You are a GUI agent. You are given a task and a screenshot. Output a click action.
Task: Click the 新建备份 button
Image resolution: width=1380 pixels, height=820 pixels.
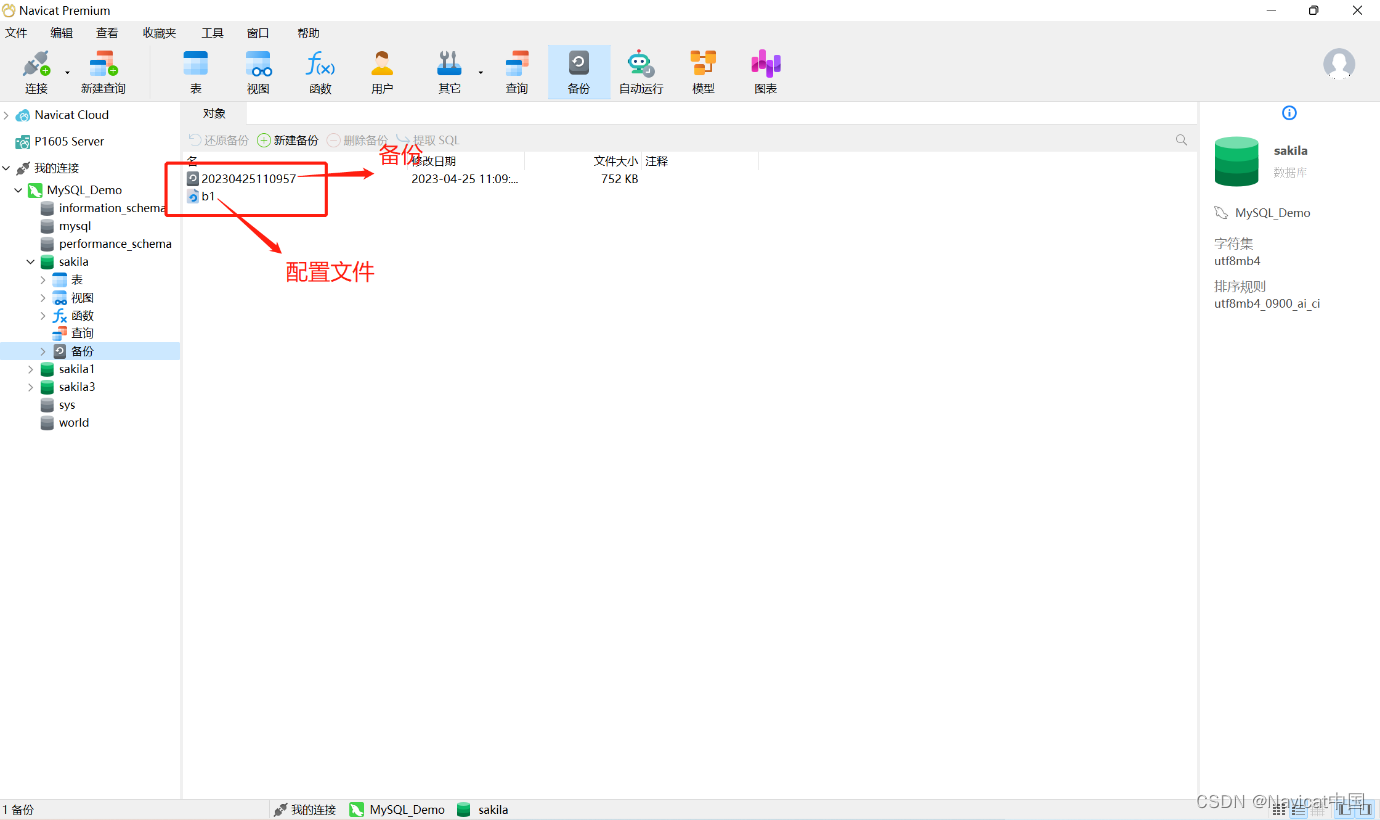tap(288, 140)
